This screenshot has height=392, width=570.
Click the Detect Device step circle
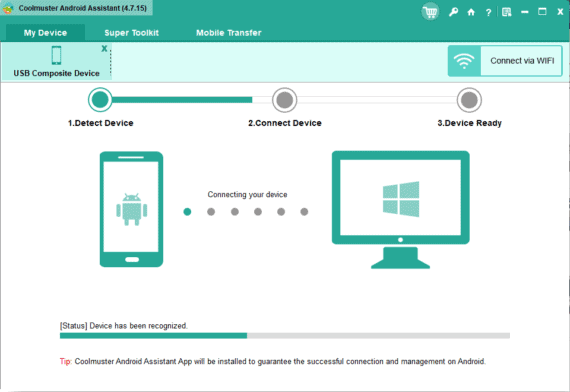pos(100,100)
